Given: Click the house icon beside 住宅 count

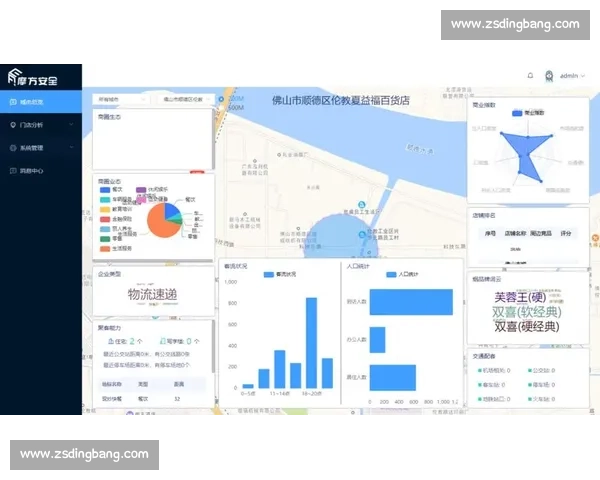Looking at the screenshot, I should pos(111,341).
